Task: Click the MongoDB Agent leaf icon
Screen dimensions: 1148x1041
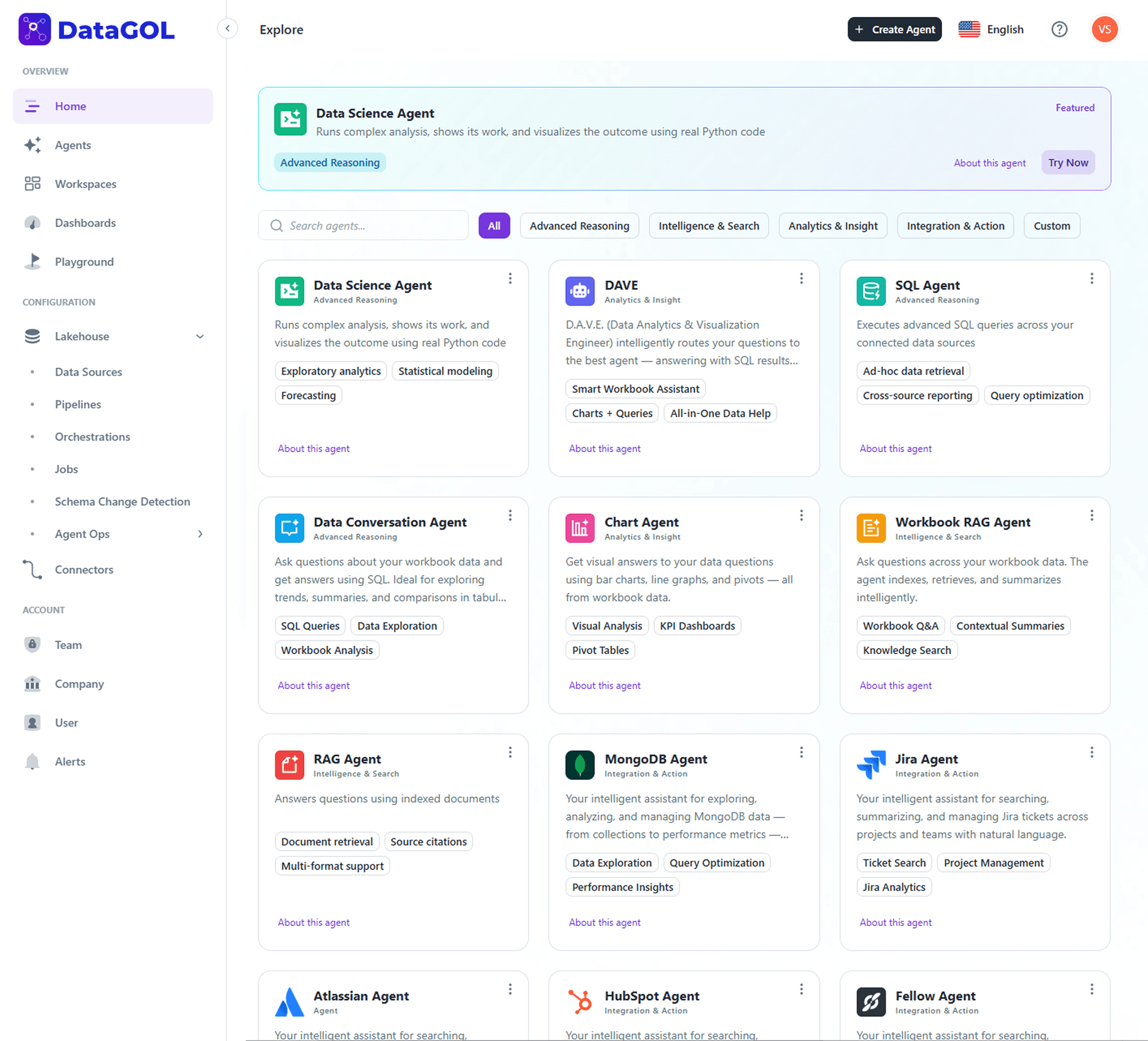Action: pos(579,765)
